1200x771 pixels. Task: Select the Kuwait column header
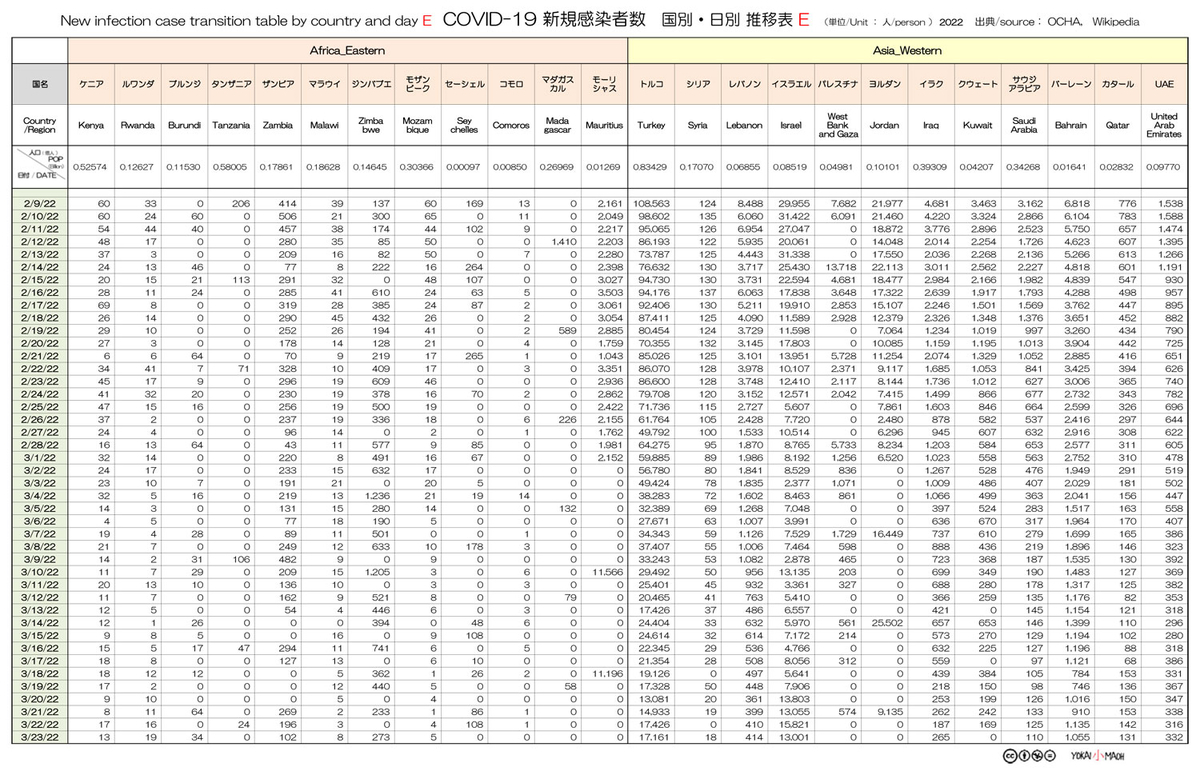(x=977, y=127)
